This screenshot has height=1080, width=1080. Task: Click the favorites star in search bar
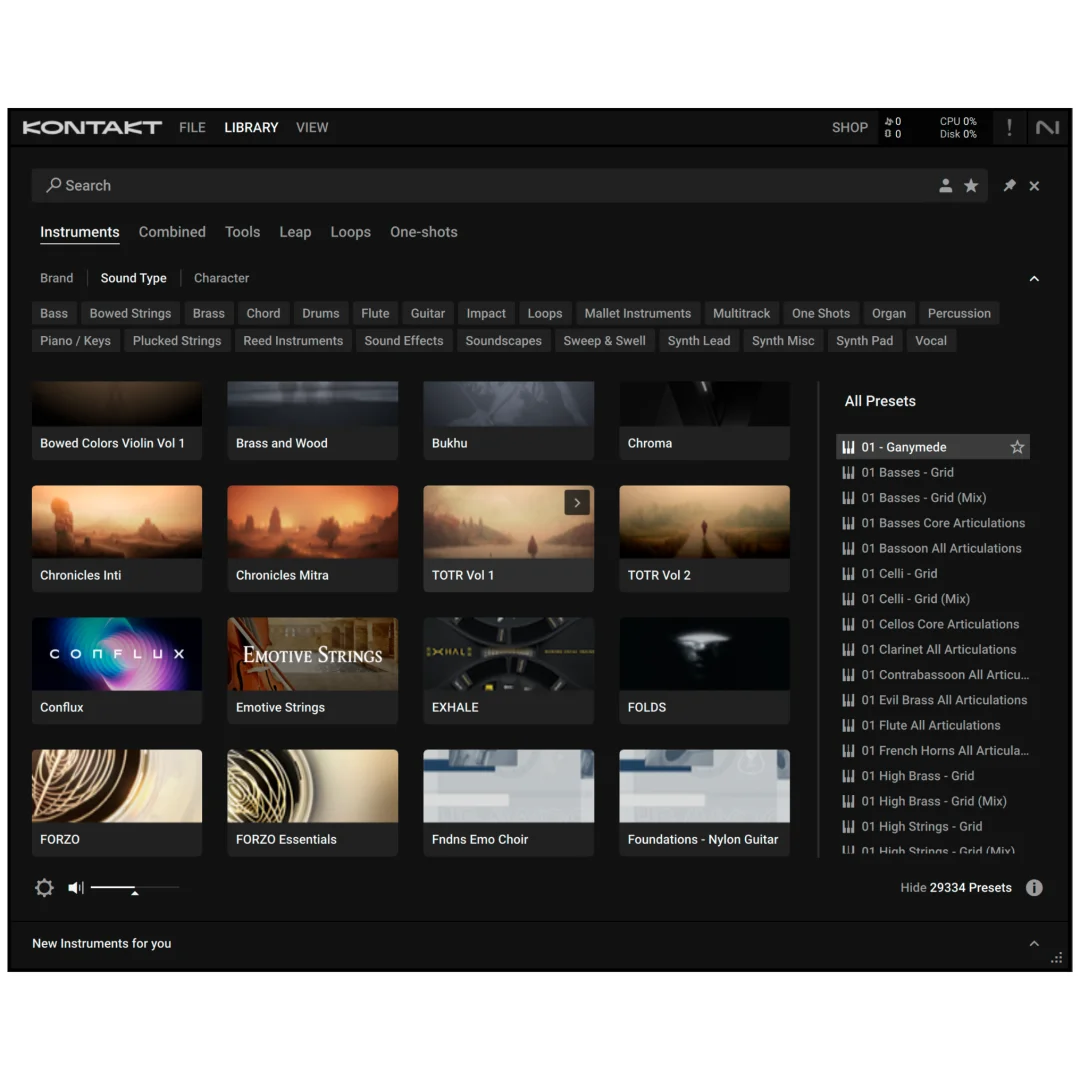point(971,186)
